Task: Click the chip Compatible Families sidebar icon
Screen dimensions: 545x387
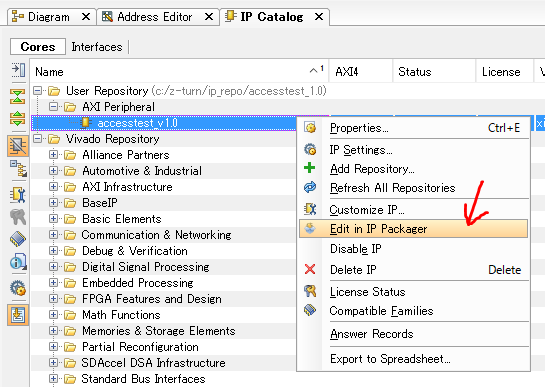Action: [17, 239]
